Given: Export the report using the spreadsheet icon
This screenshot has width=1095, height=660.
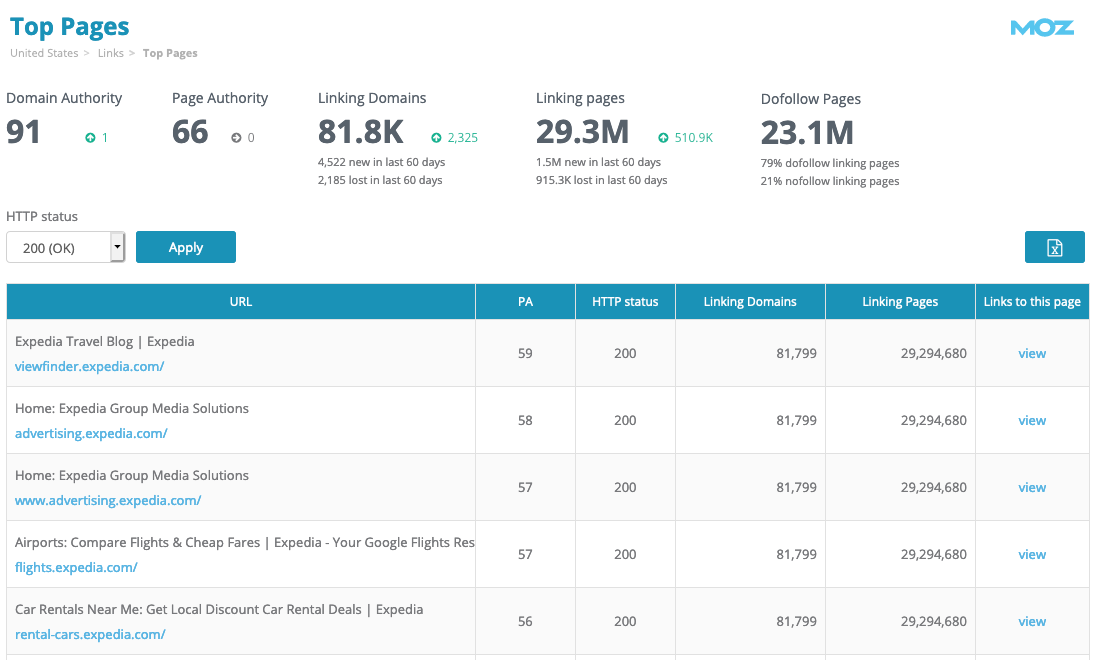Looking at the screenshot, I should 1054,246.
